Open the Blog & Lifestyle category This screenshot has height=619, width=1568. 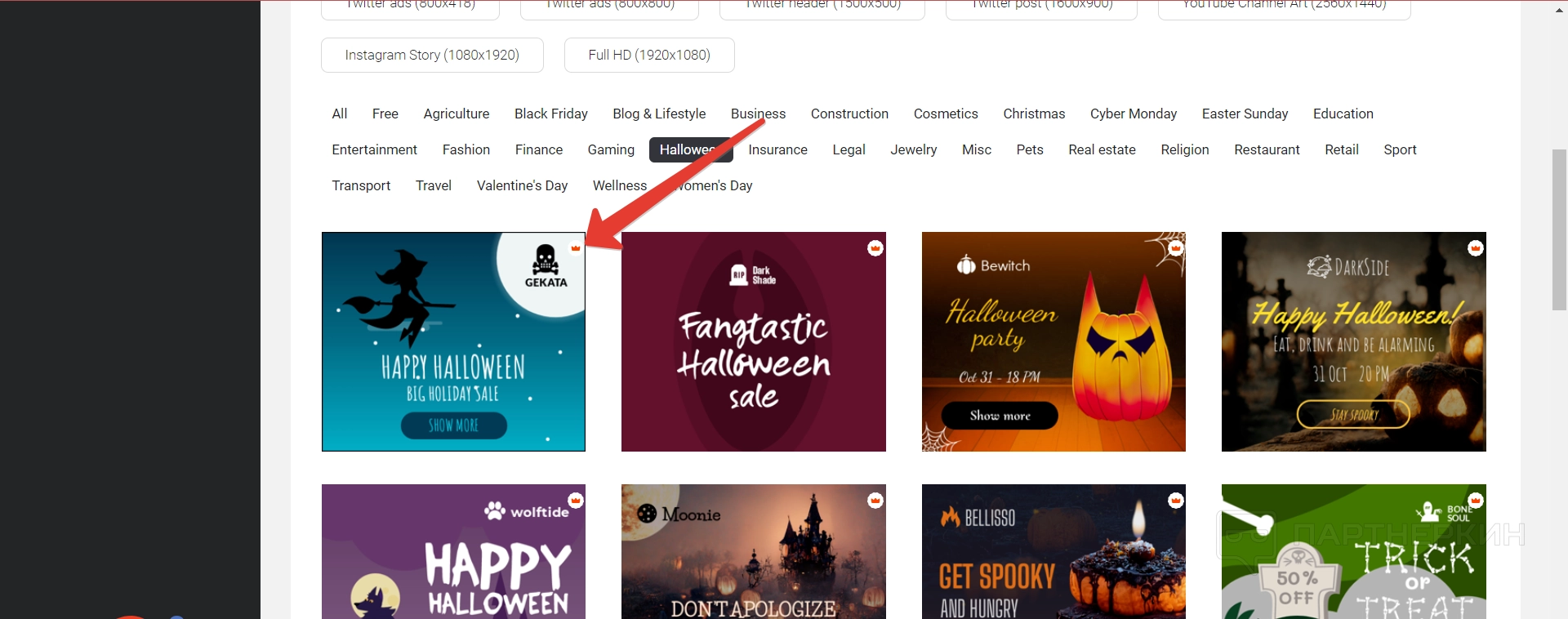659,114
